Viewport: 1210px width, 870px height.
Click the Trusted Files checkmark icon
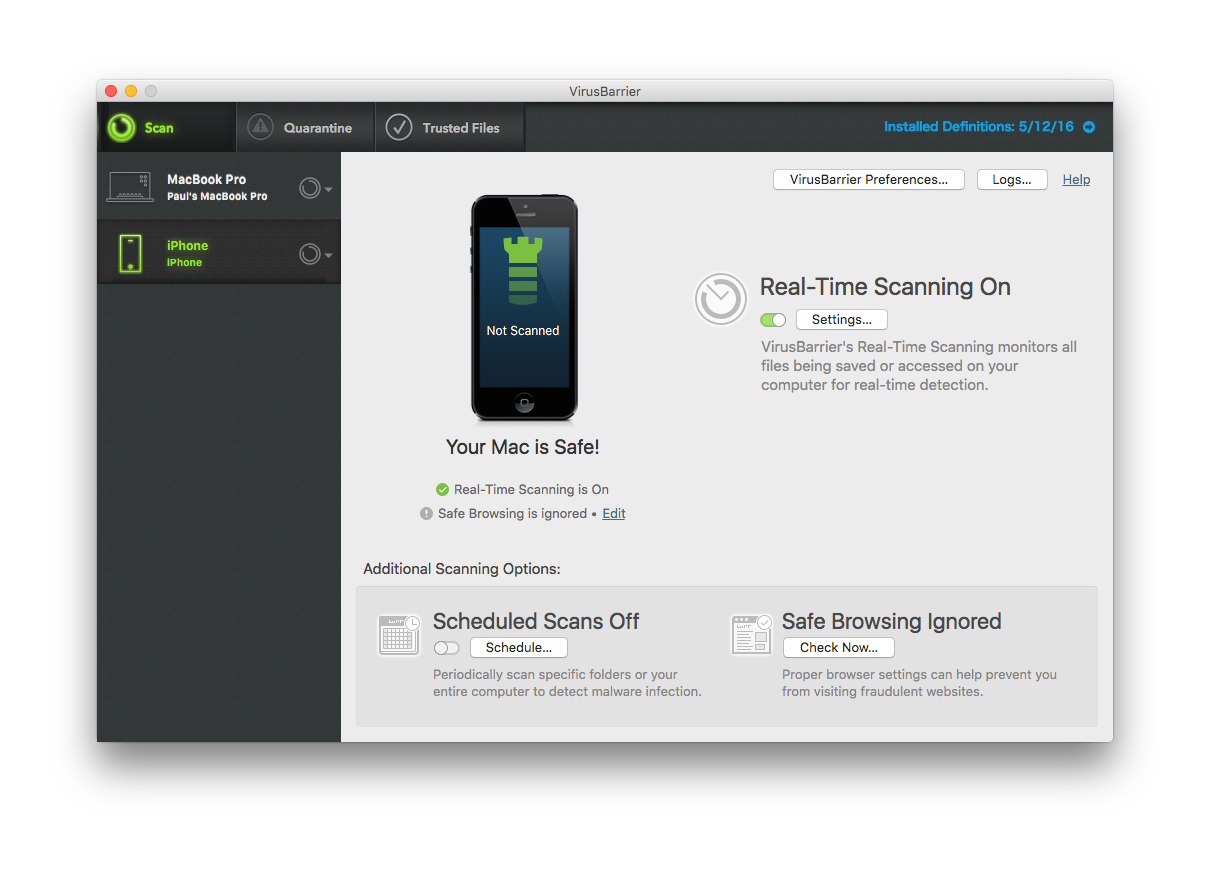[399, 127]
